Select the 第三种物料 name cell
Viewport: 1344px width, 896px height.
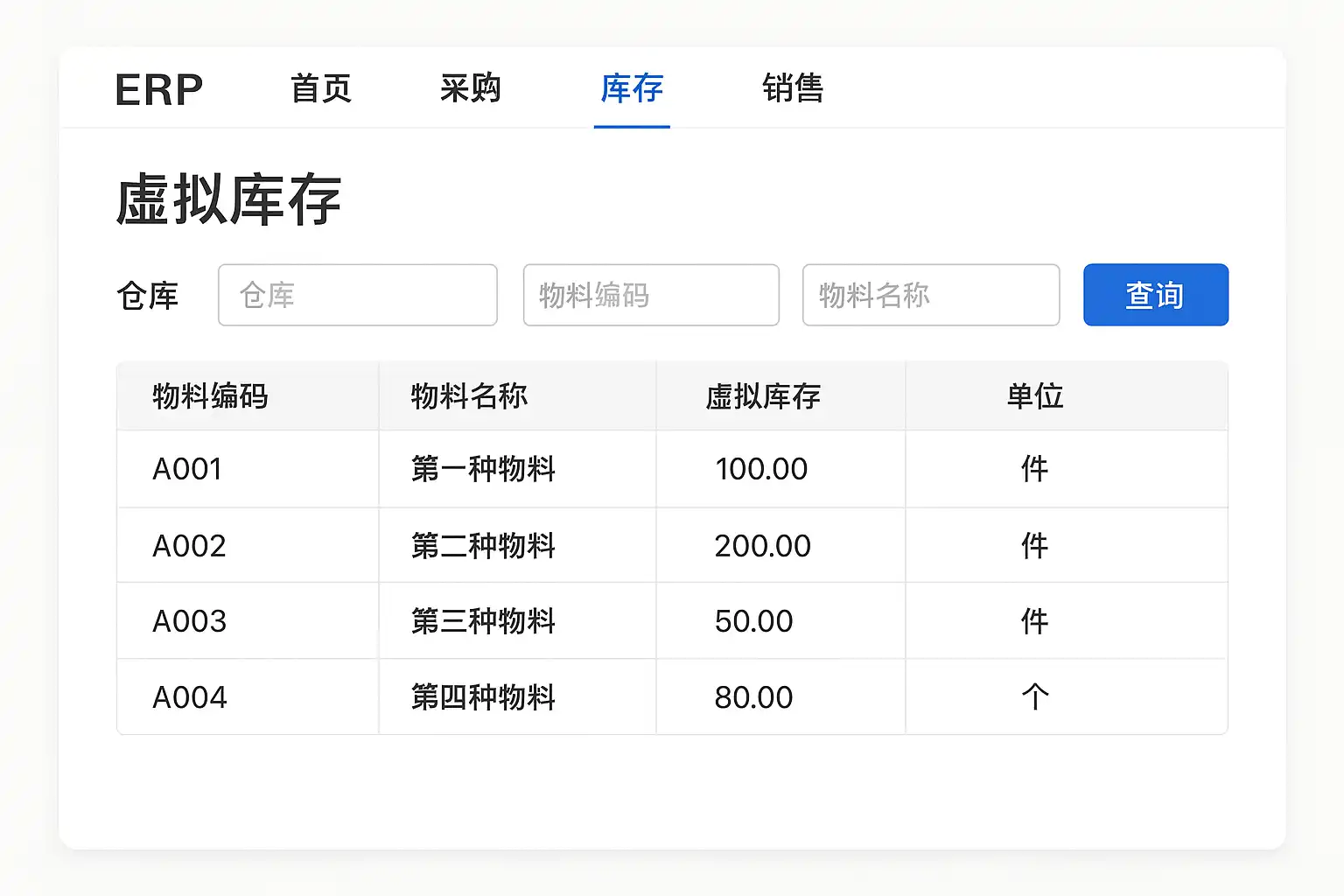click(483, 621)
